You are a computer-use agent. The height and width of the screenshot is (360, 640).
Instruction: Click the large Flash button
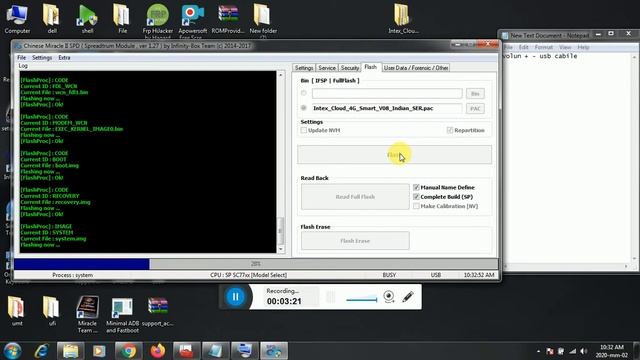[394, 155]
